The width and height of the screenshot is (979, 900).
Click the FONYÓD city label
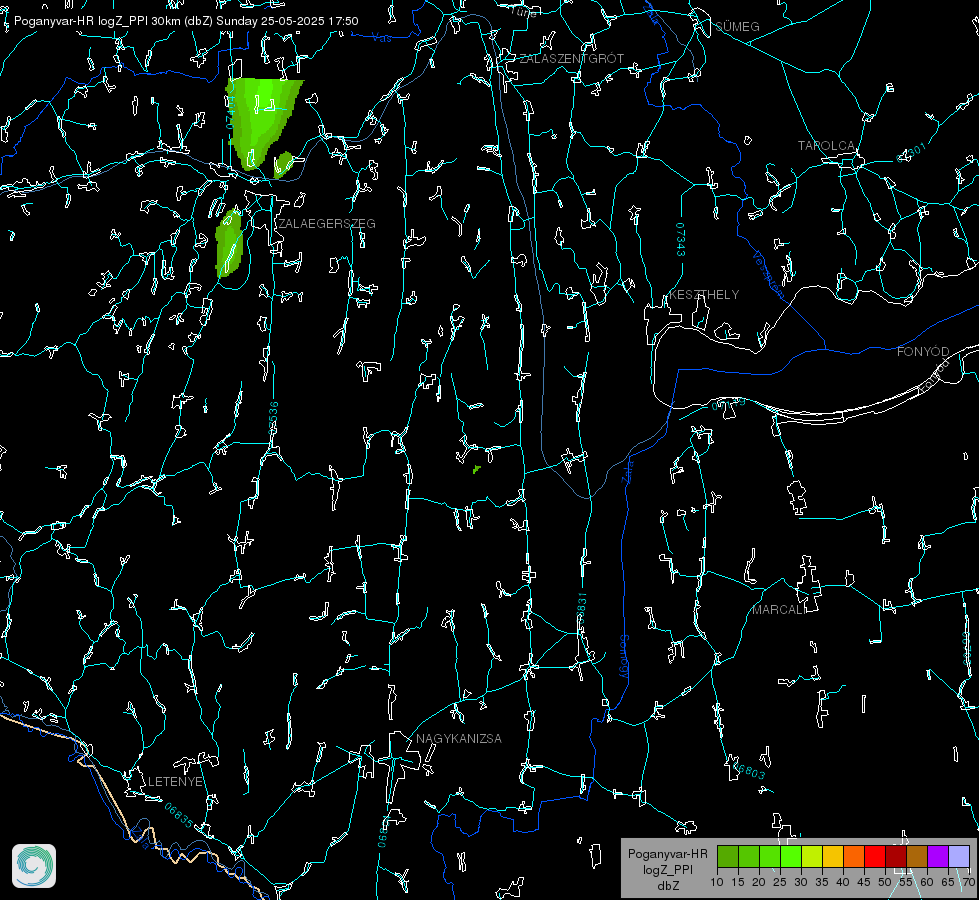point(923,352)
